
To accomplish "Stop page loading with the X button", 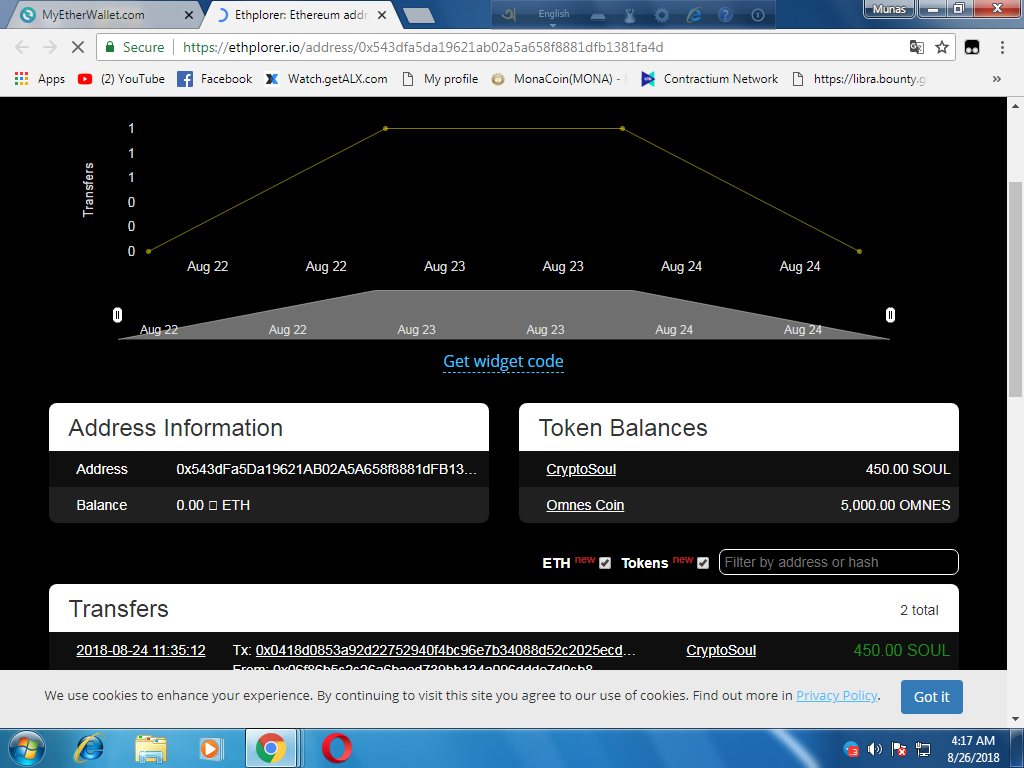I will pos(77,47).
